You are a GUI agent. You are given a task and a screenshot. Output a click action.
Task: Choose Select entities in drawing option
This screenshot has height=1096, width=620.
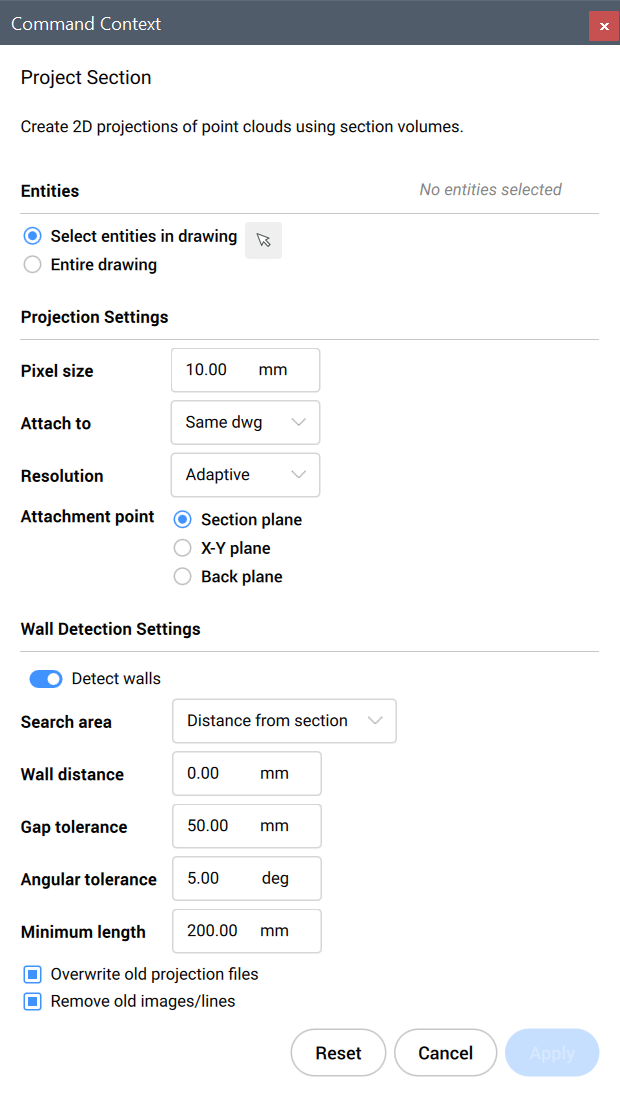(x=33, y=237)
